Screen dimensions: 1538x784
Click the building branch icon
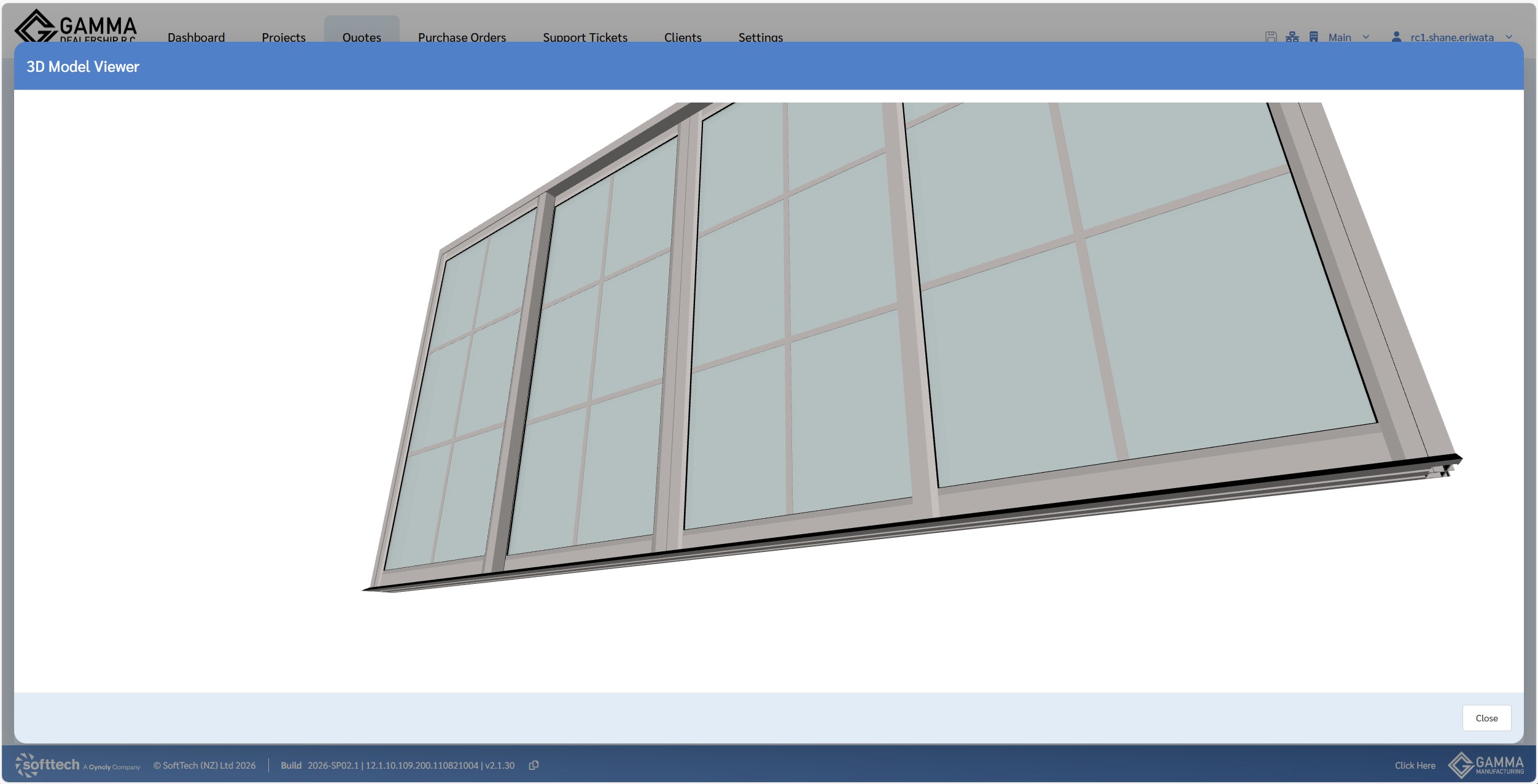pyautogui.click(x=1313, y=37)
